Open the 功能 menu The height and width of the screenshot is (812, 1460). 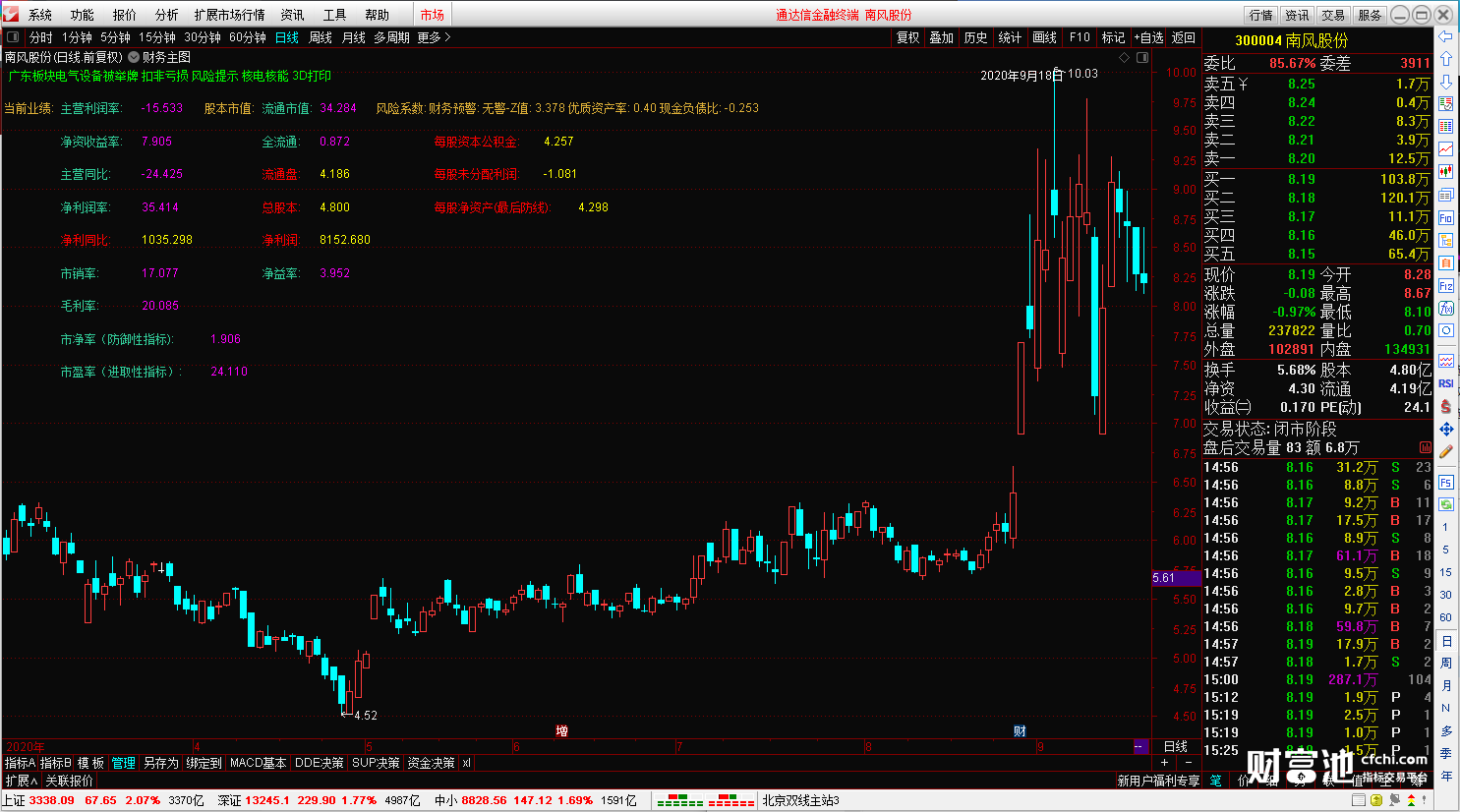tap(83, 15)
